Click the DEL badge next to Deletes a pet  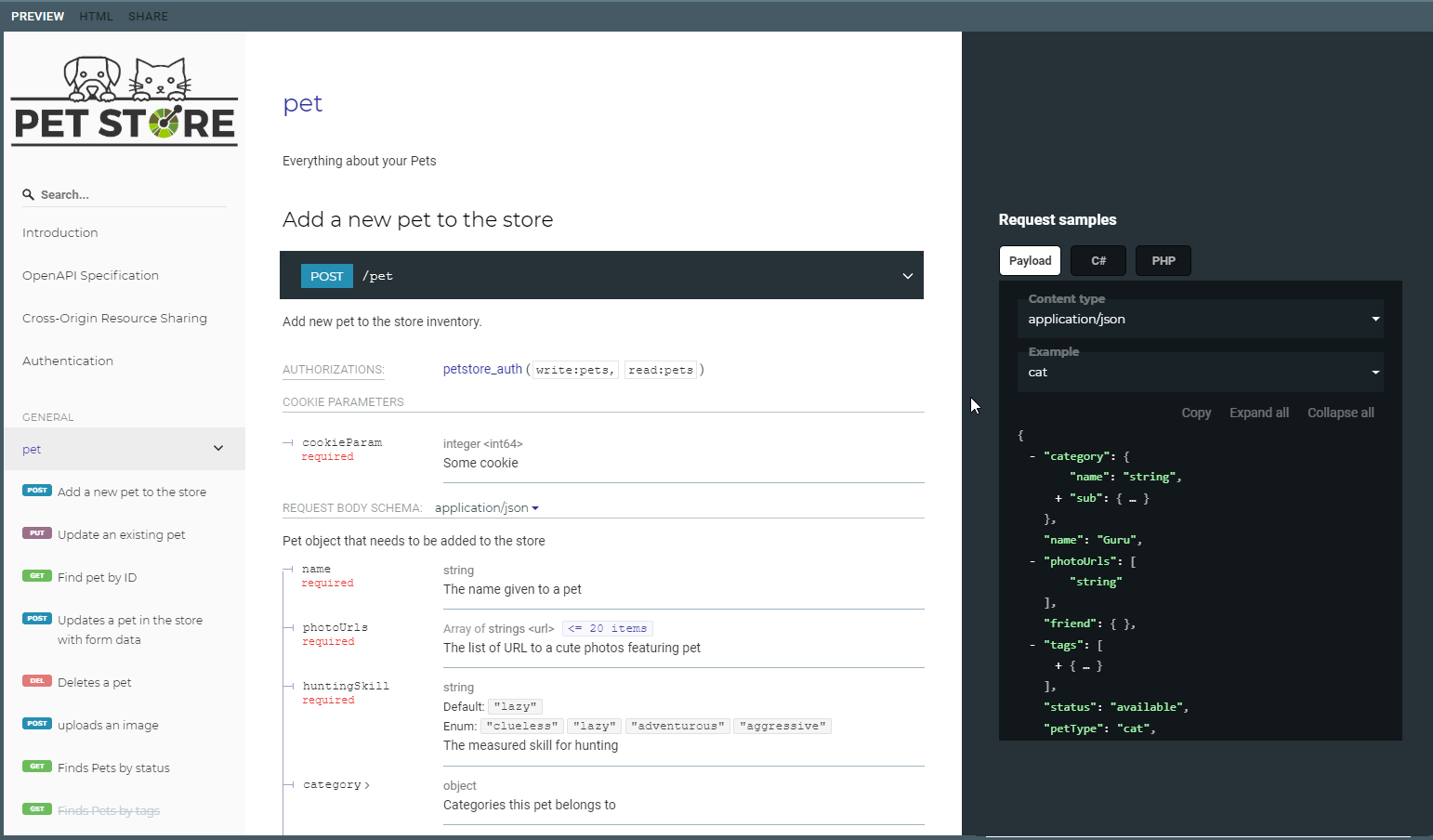[36, 681]
